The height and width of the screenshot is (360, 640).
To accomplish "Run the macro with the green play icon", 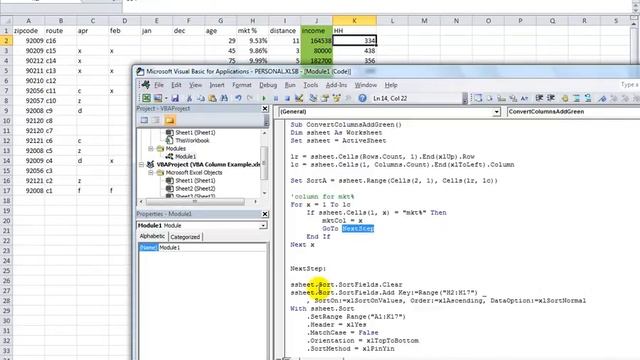I will point(264,98).
